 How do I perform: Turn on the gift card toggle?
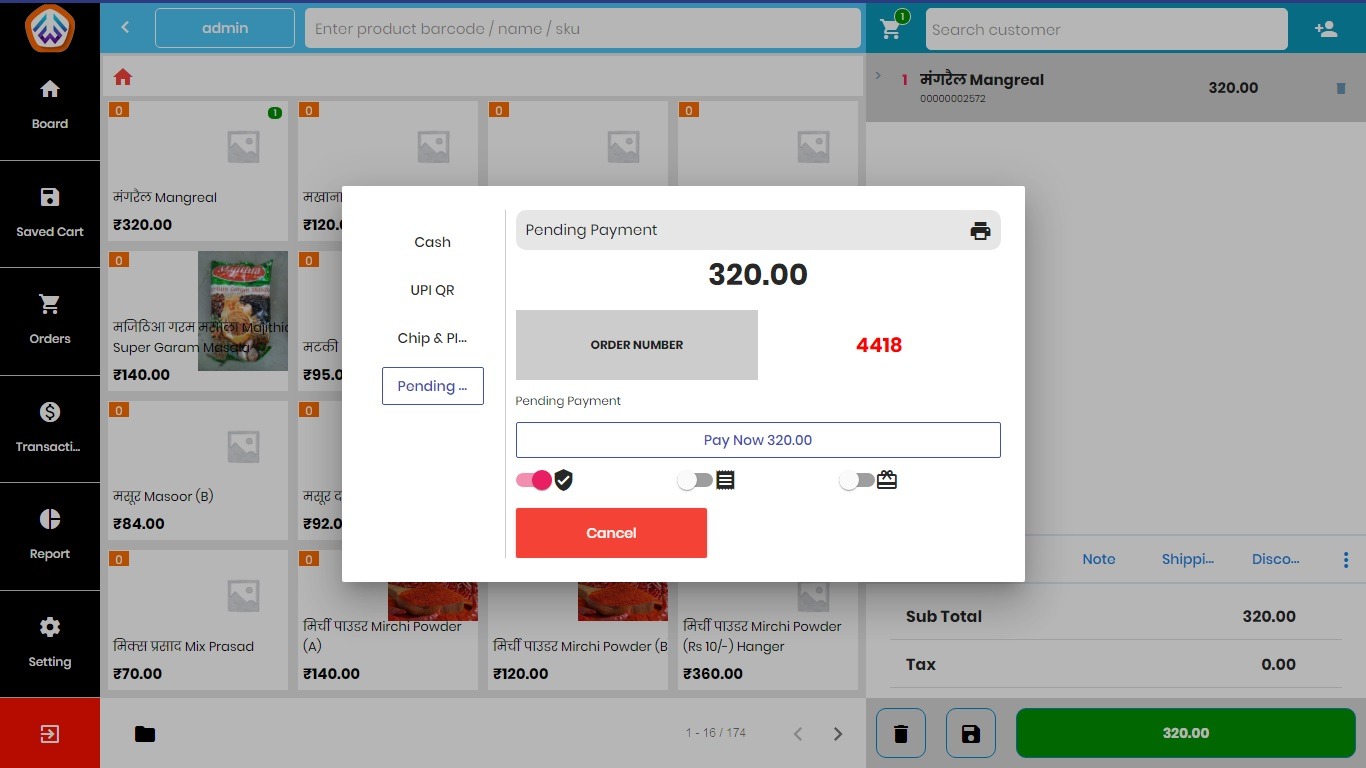coord(856,481)
